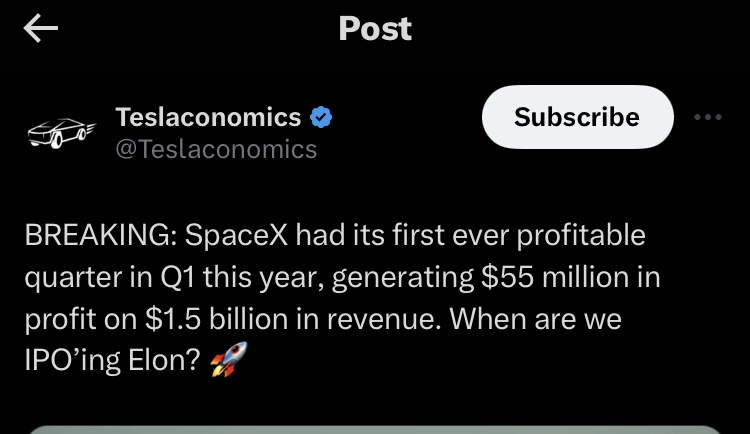Tap the @Teslaconomics handle
The image size is (750, 434).
click(216, 150)
